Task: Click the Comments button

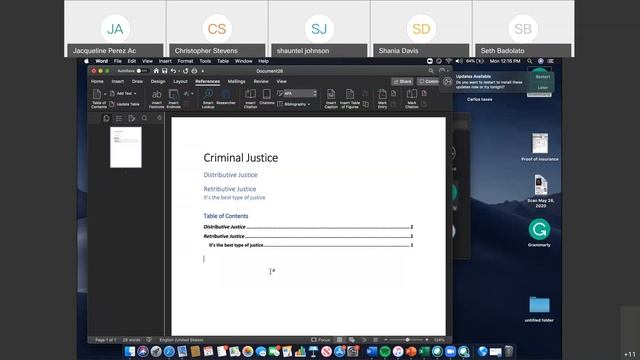Action: [428, 82]
